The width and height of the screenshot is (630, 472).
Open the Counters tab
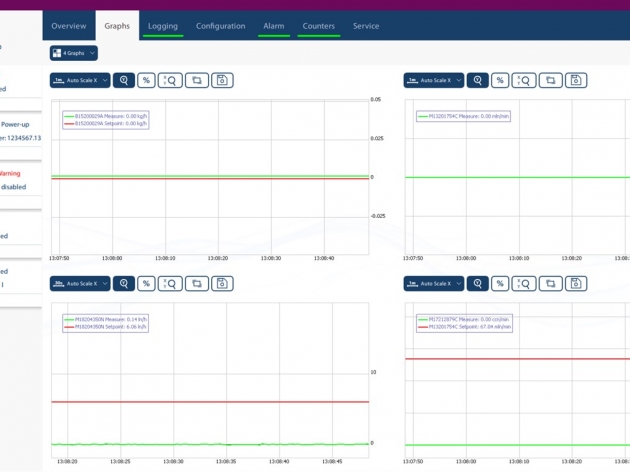click(x=318, y=26)
